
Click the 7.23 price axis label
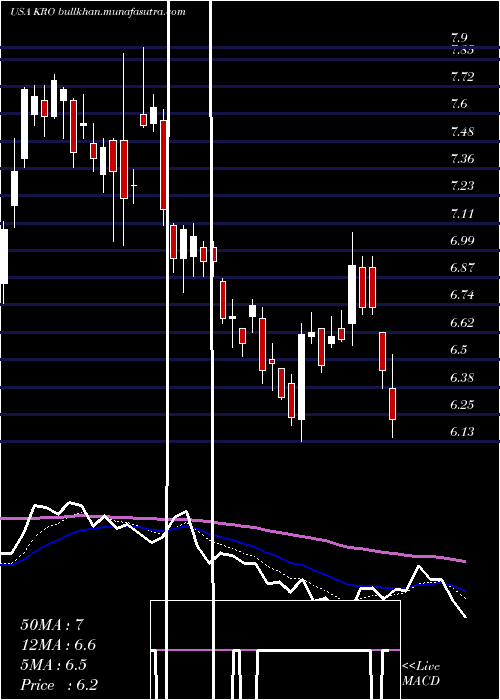[462, 185]
